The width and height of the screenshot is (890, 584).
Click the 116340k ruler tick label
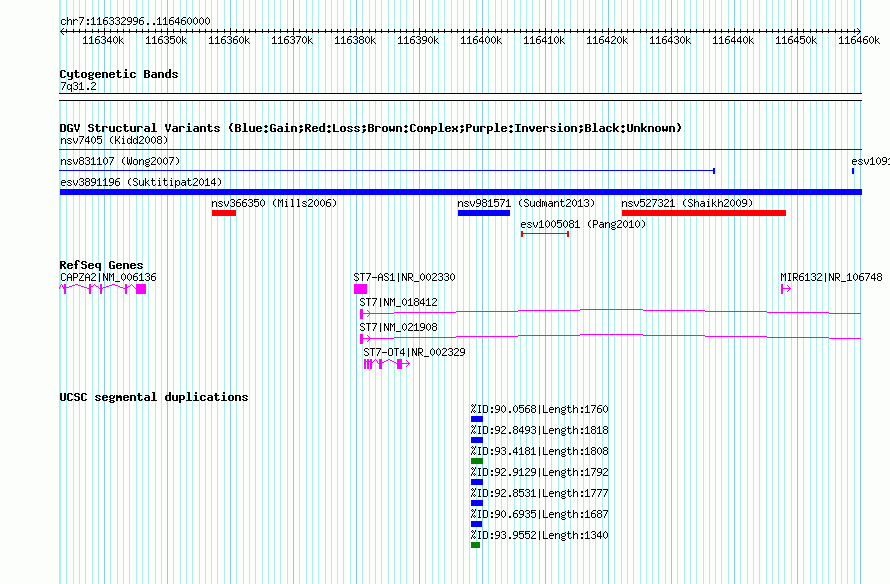[x=103, y=41]
